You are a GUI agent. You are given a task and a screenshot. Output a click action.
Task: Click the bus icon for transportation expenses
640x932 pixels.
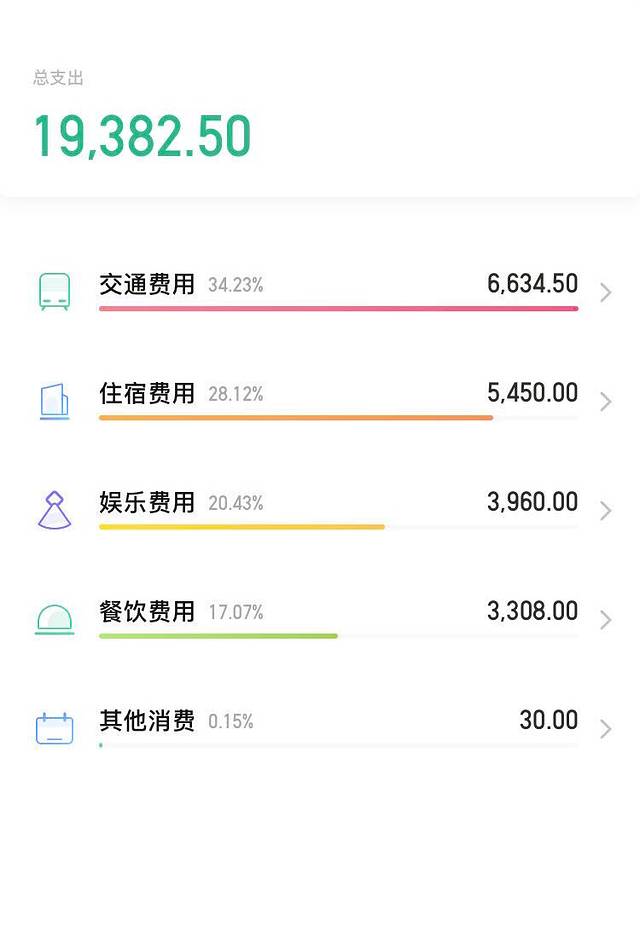[54, 291]
